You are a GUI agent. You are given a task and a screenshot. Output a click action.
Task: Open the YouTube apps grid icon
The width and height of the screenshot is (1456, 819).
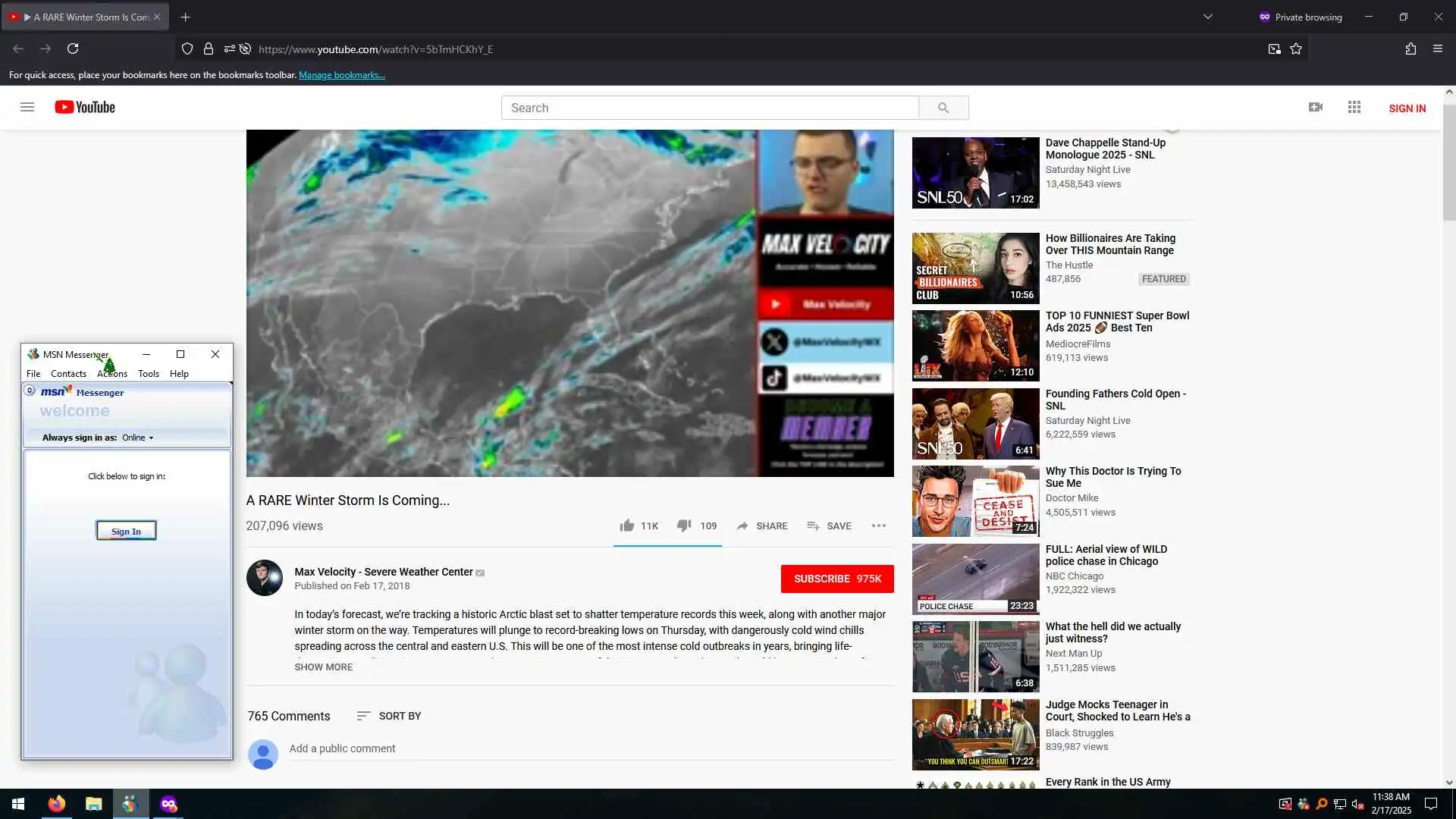tap(1354, 107)
